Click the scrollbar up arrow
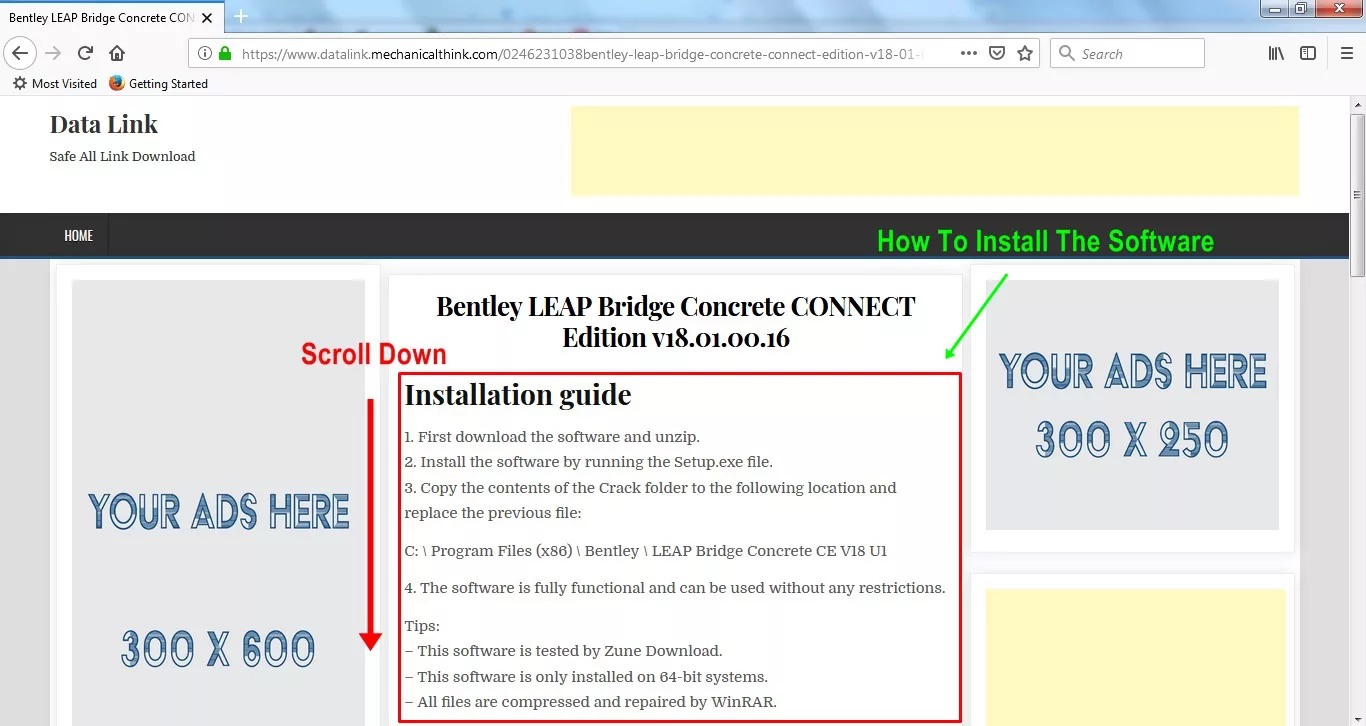 (x=1357, y=104)
